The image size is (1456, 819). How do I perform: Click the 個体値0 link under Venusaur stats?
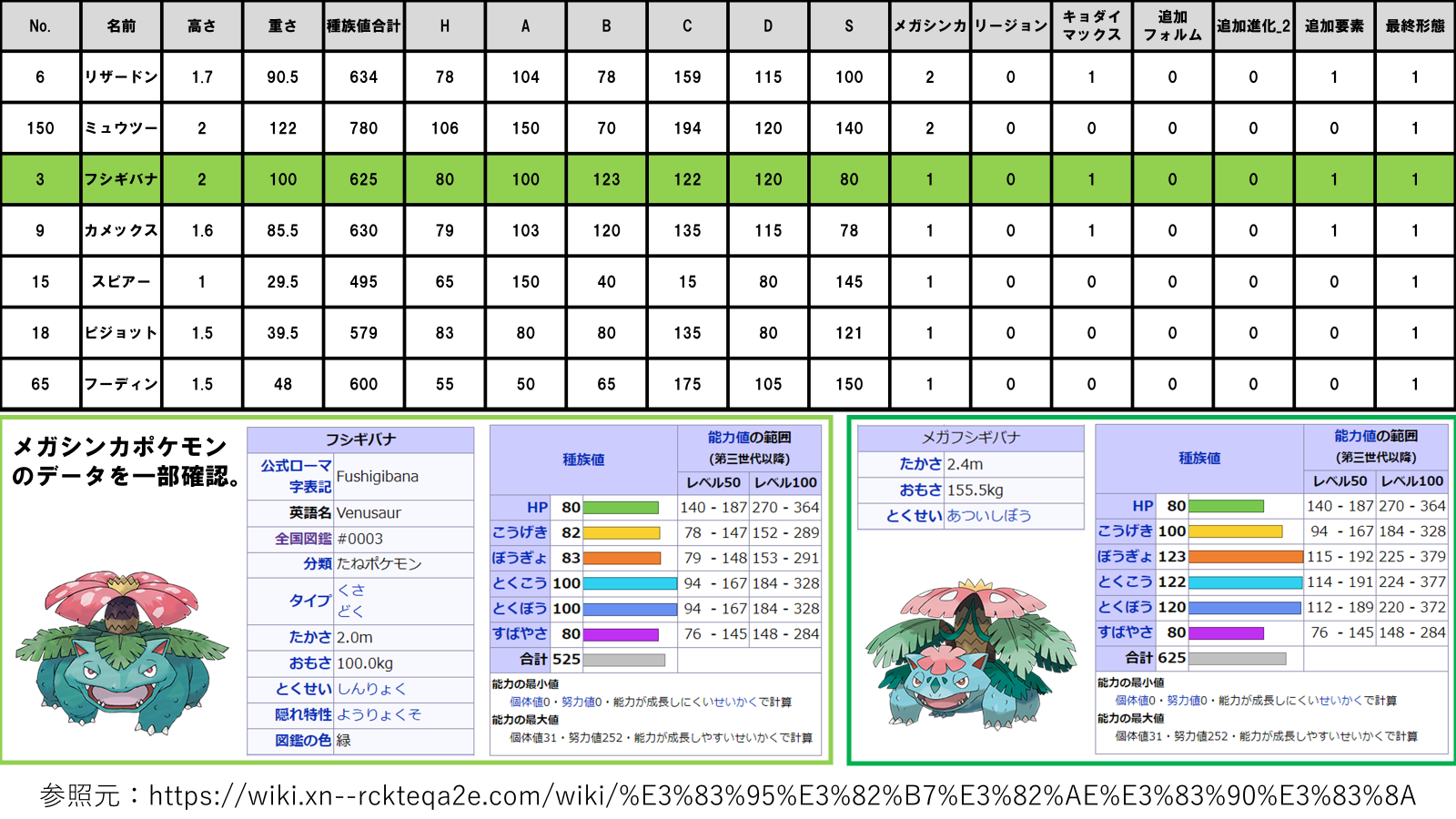point(530,702)
